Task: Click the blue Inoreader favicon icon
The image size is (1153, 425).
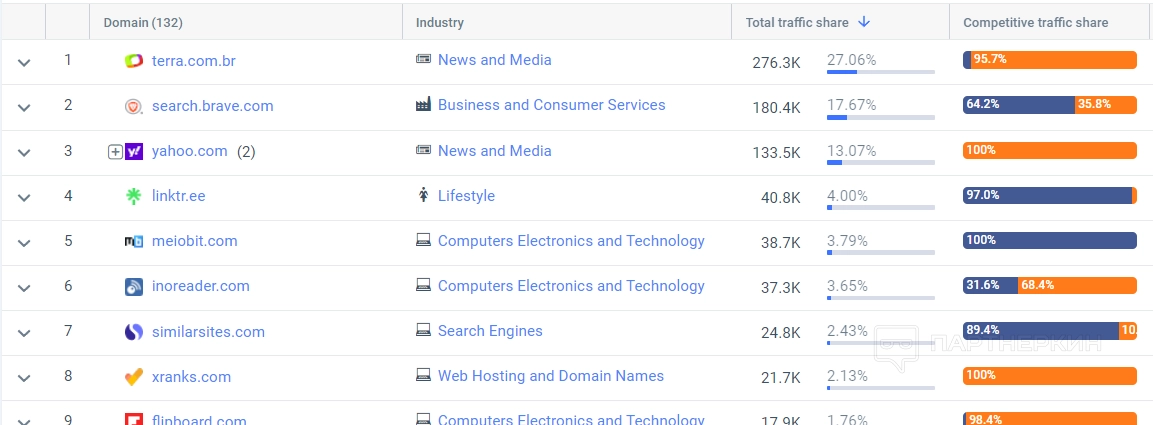Action: pyautogui.click(x=134, y=287)
